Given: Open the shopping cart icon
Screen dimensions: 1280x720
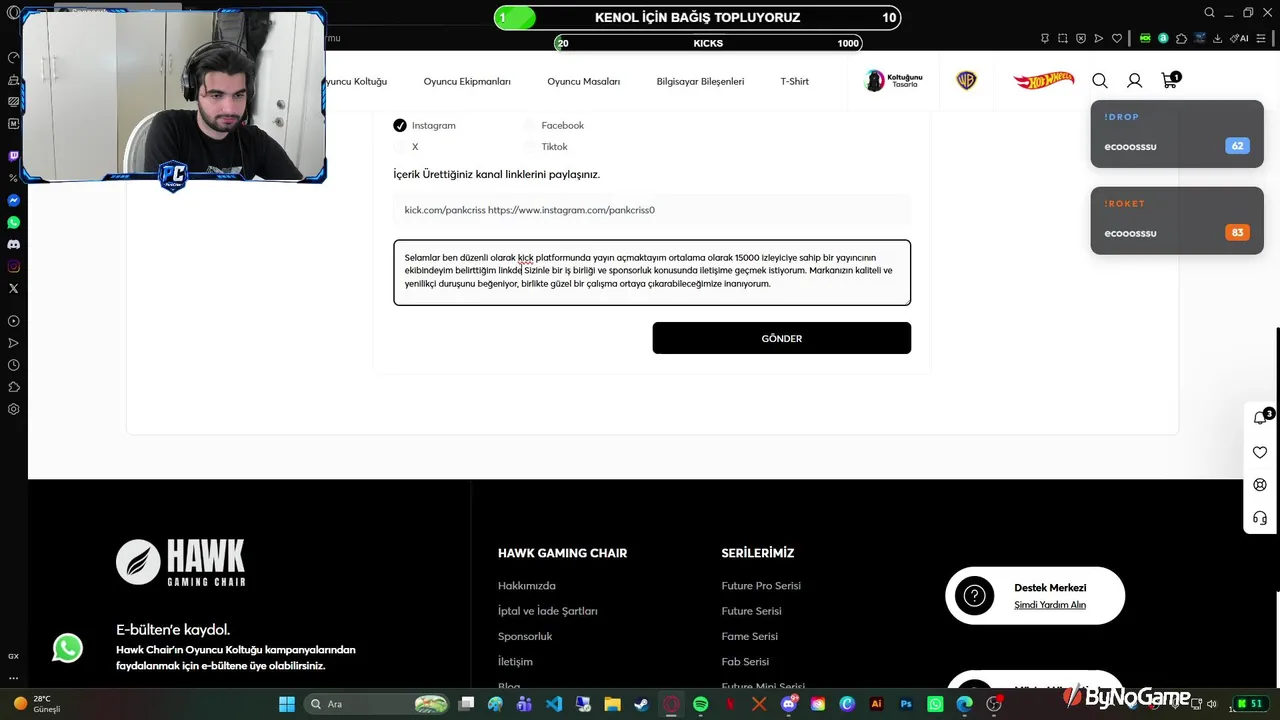Looking at the screenshot, I should tap(1169, 80).
